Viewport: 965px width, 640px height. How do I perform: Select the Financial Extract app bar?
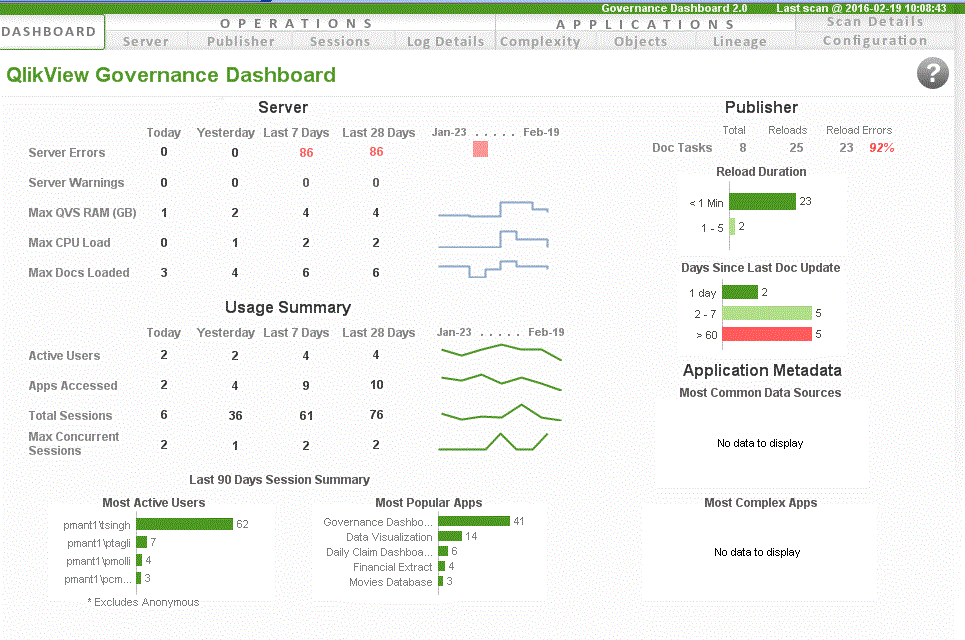442,566
